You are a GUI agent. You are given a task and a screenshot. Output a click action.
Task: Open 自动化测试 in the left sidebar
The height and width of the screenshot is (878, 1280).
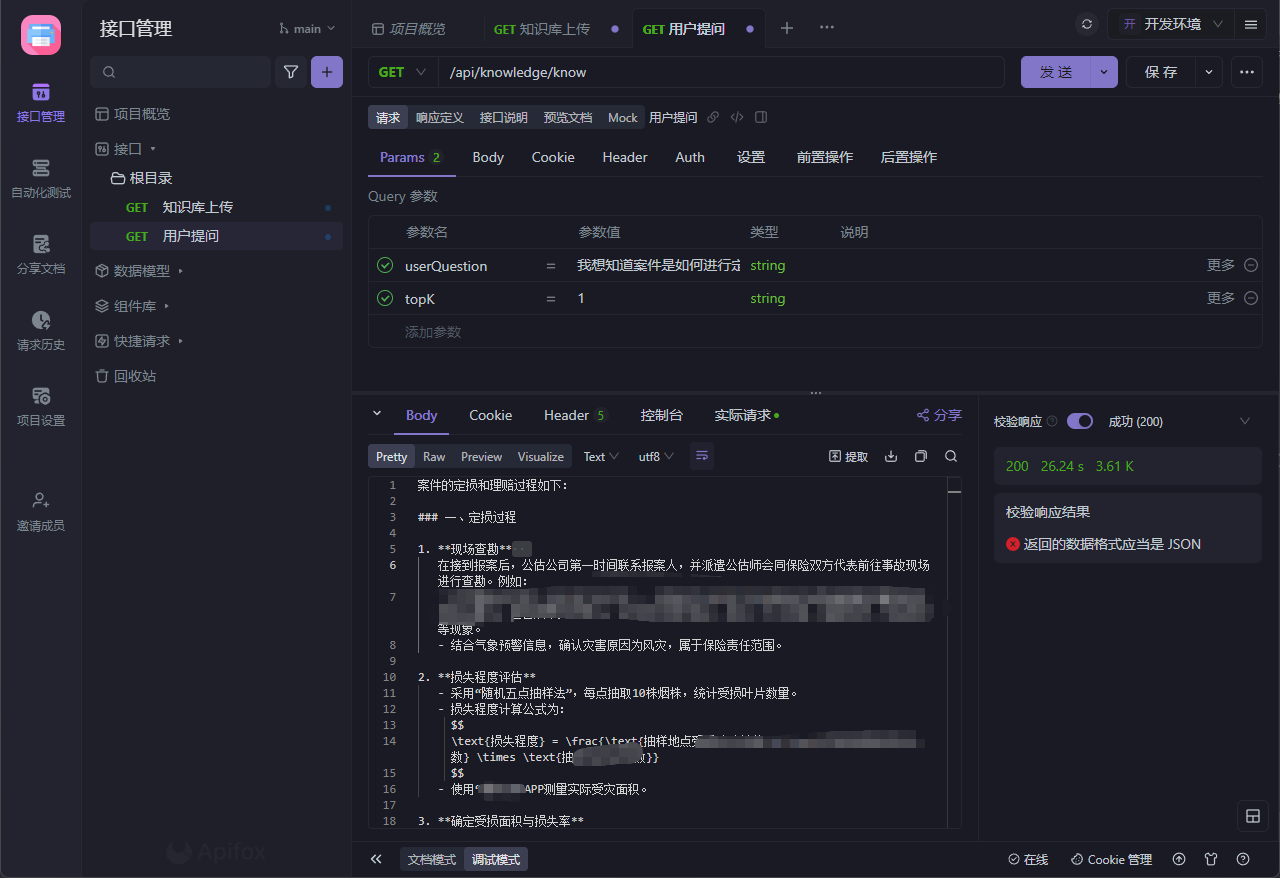[41, 178]
